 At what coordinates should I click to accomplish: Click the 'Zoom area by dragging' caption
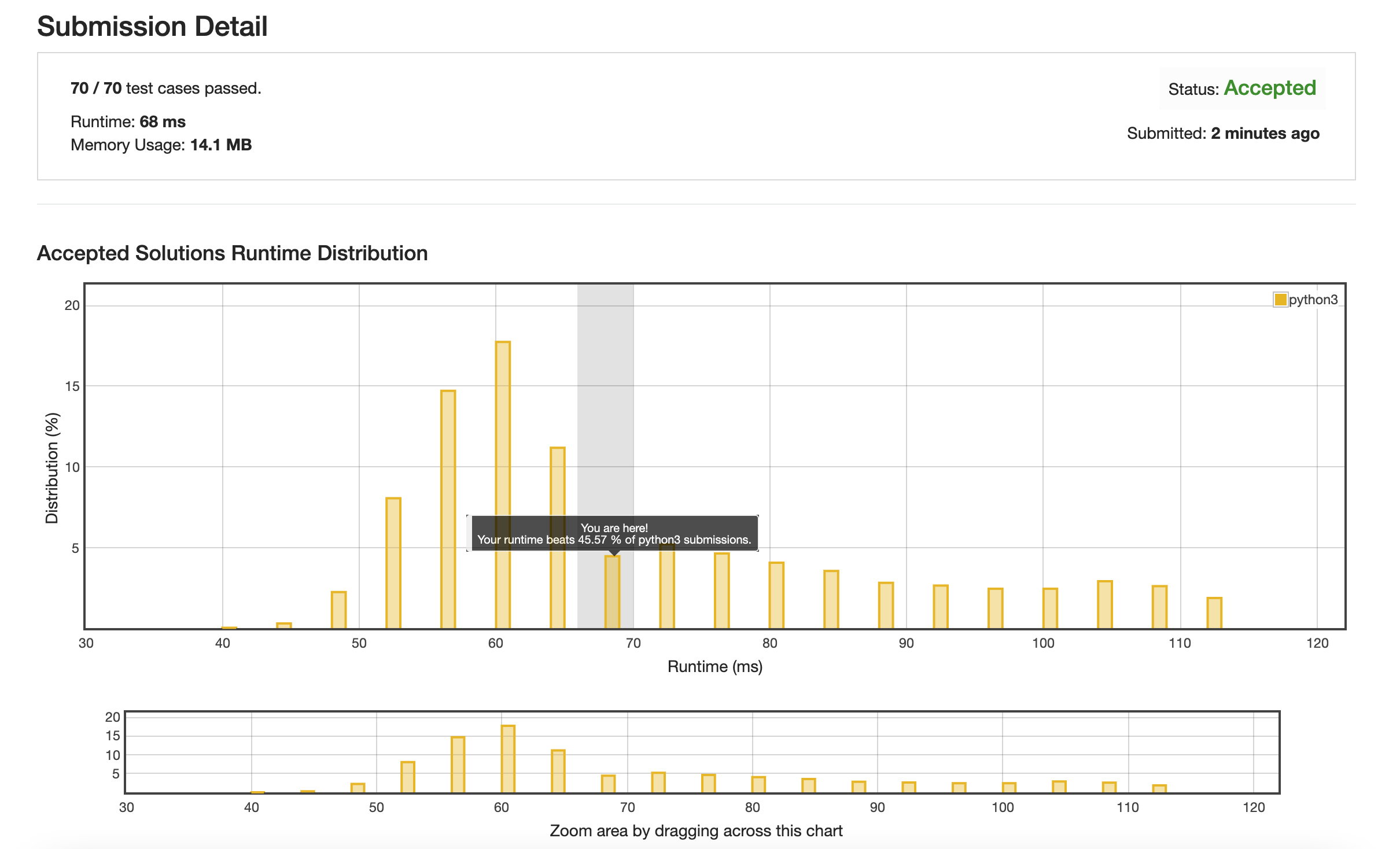[x=695, y=830]
